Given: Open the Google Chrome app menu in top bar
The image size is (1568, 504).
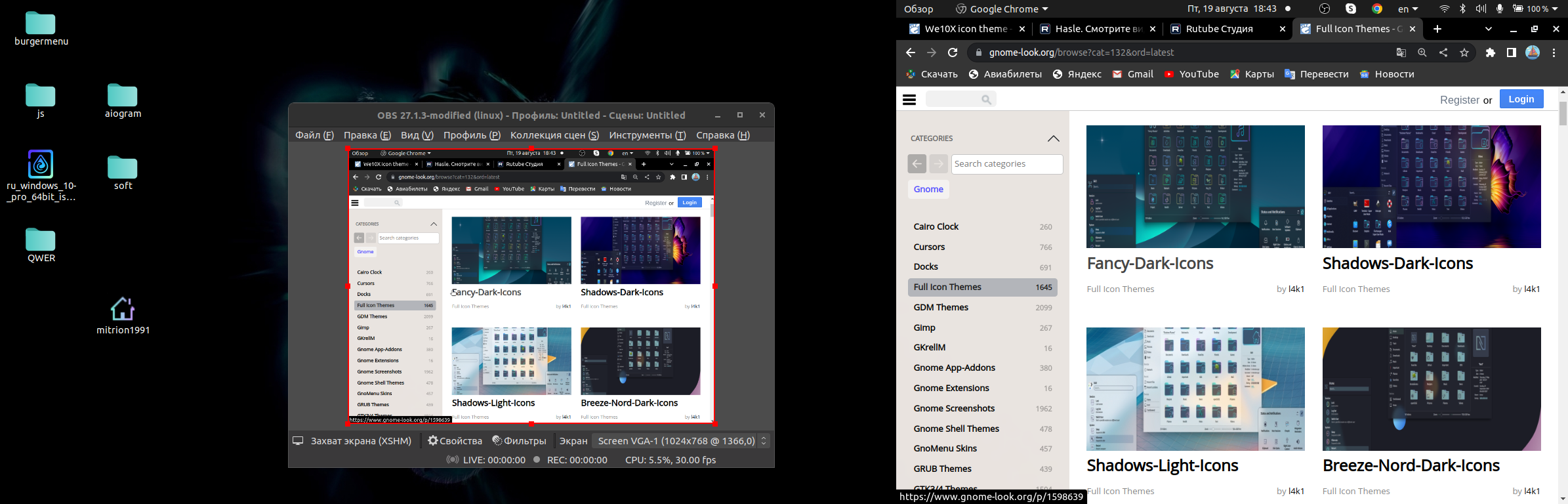Looking at the screenshot, I should click(x=1002, y=9).
